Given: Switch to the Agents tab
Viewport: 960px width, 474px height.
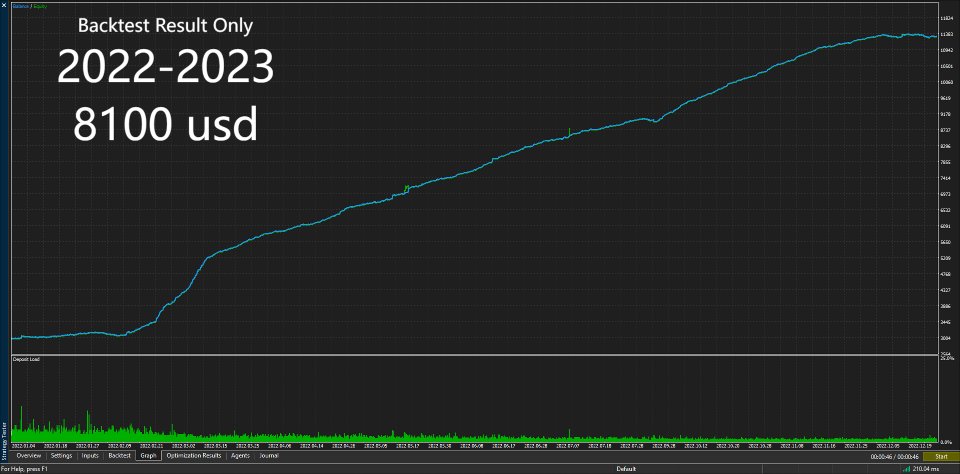Looking at the screenshot, I should [240, 456].
